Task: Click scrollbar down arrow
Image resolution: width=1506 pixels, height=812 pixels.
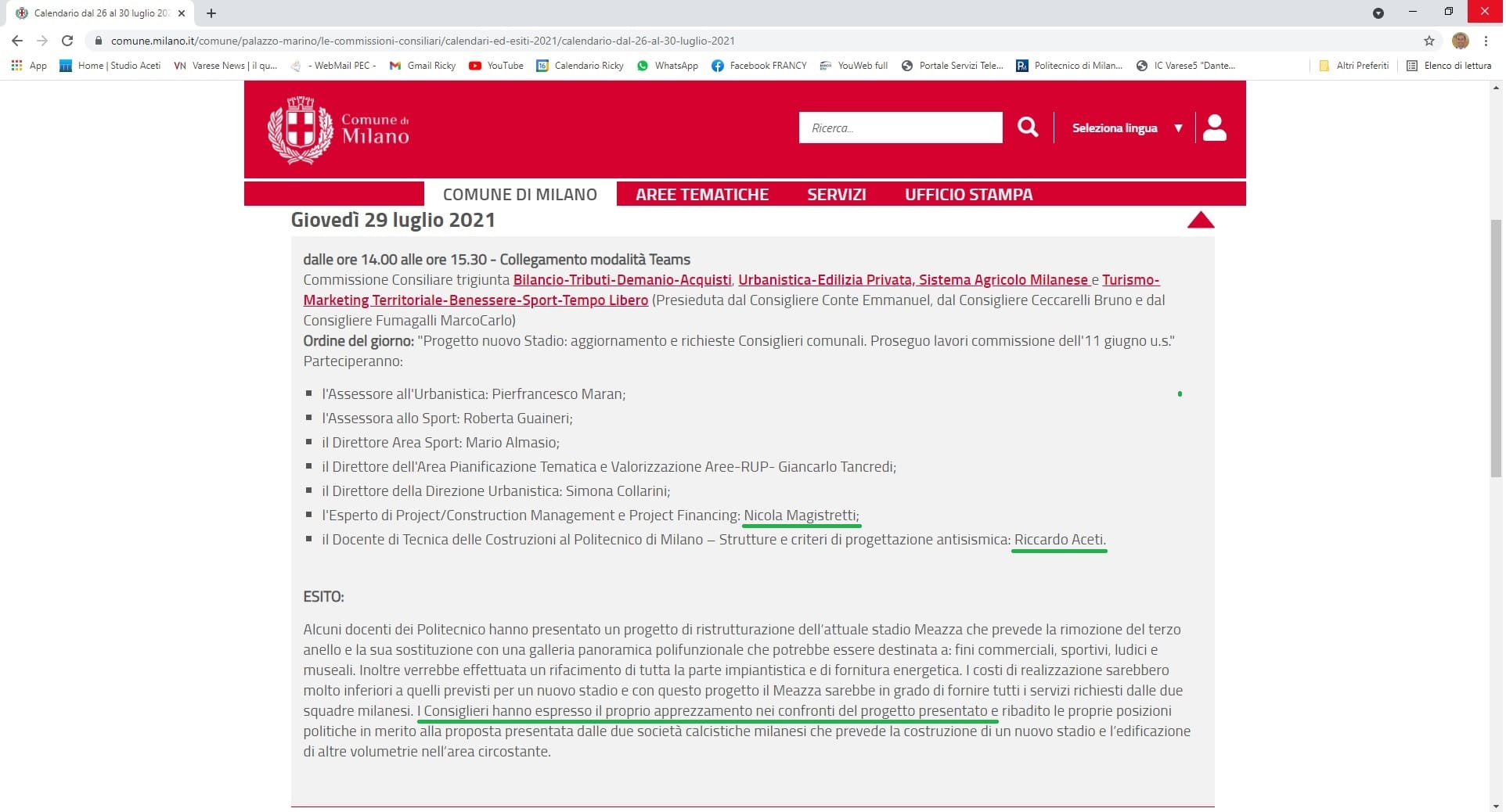Action: pos(1496,805)
